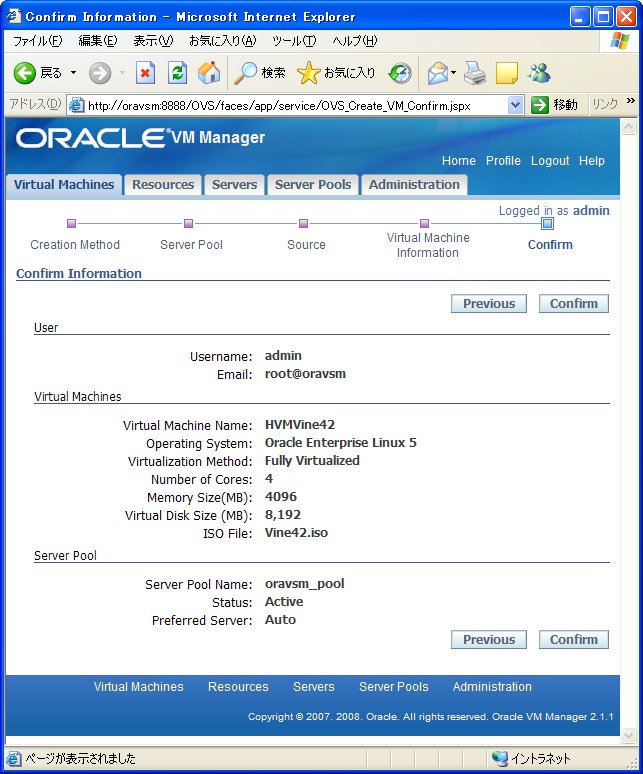The width and height of the screenshot is (643, 774).
Task: Open the 表示(V) menu
Action: (x=153, y=41)
